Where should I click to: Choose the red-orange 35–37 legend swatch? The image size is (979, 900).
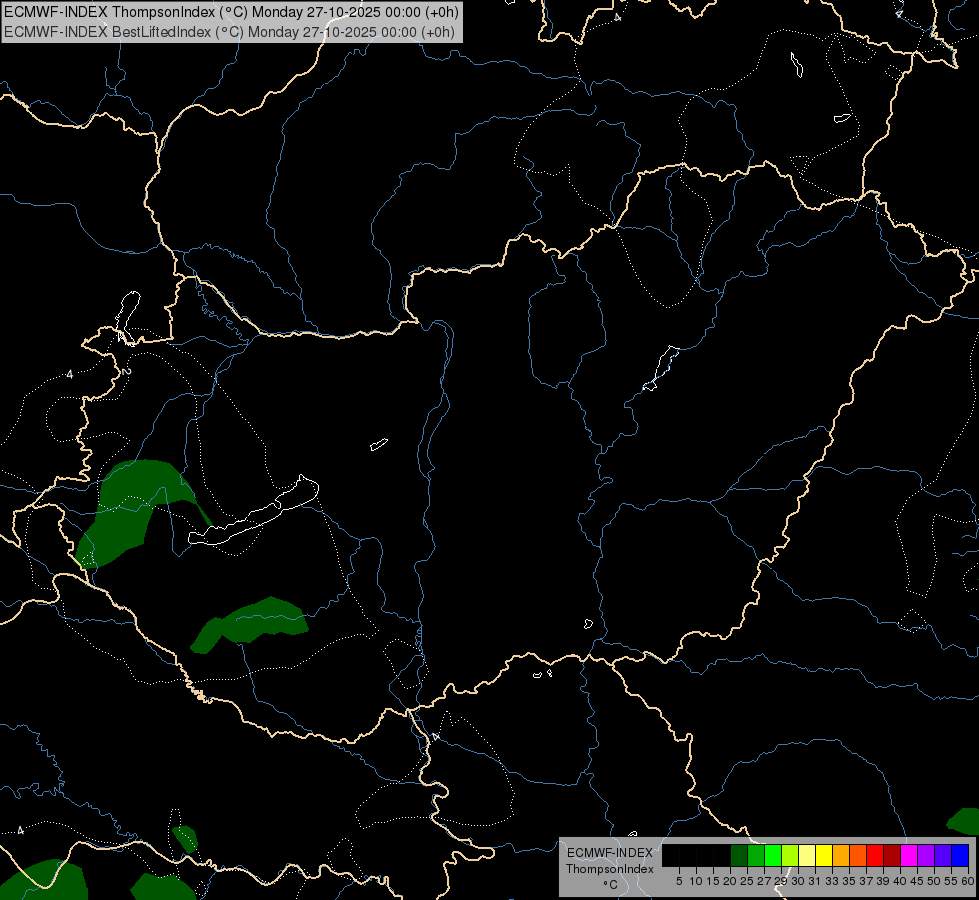click(x=858, y=855)
